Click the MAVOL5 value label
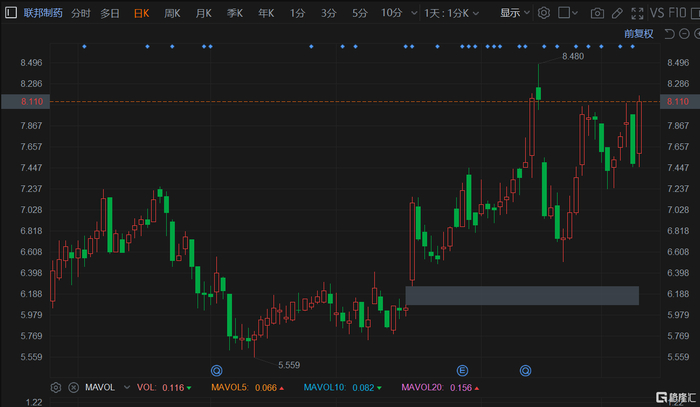Screen dimensions: 700x407 tap(247, 387)
